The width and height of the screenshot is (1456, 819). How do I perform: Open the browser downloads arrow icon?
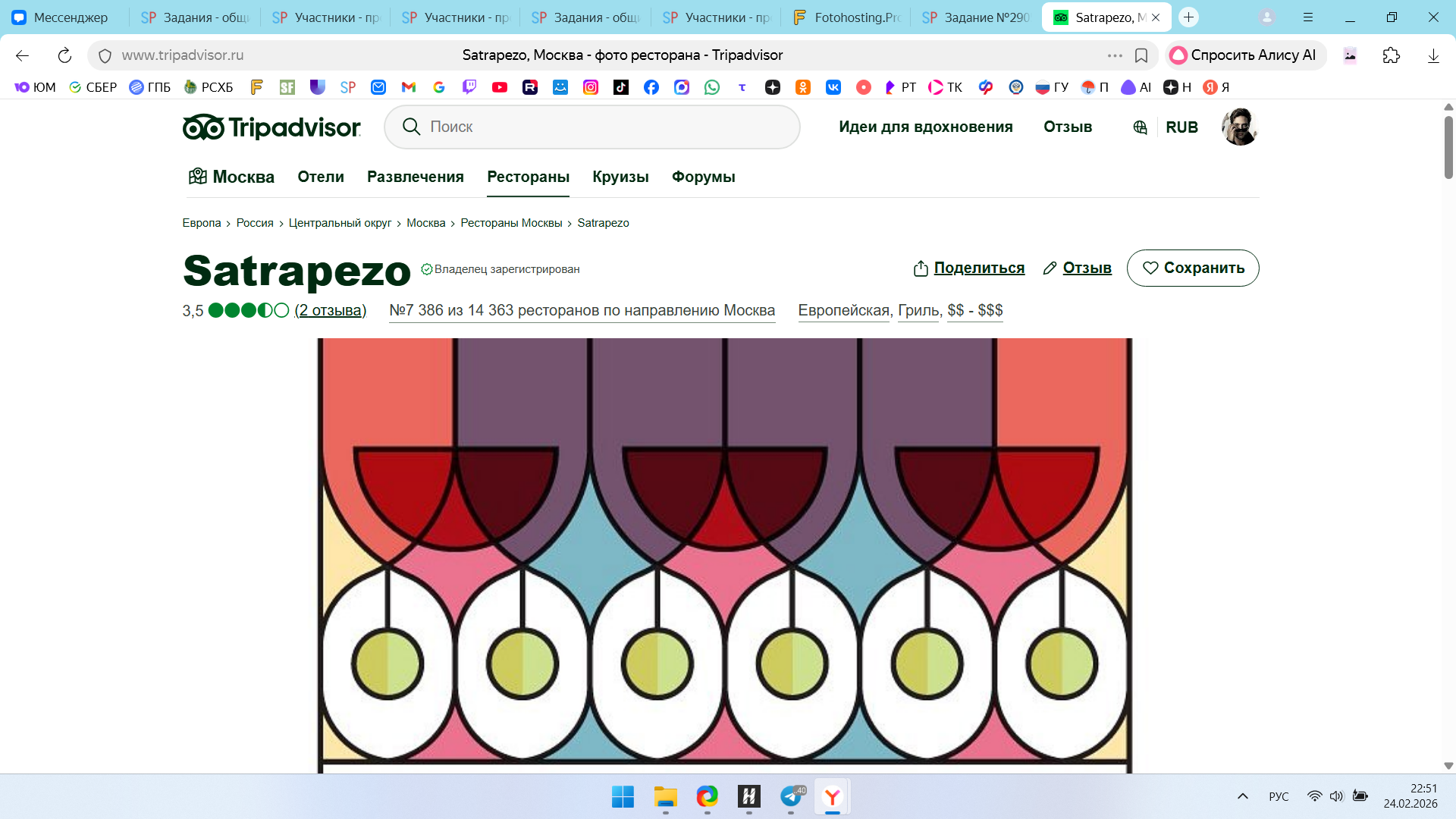tap(1433, 55)
